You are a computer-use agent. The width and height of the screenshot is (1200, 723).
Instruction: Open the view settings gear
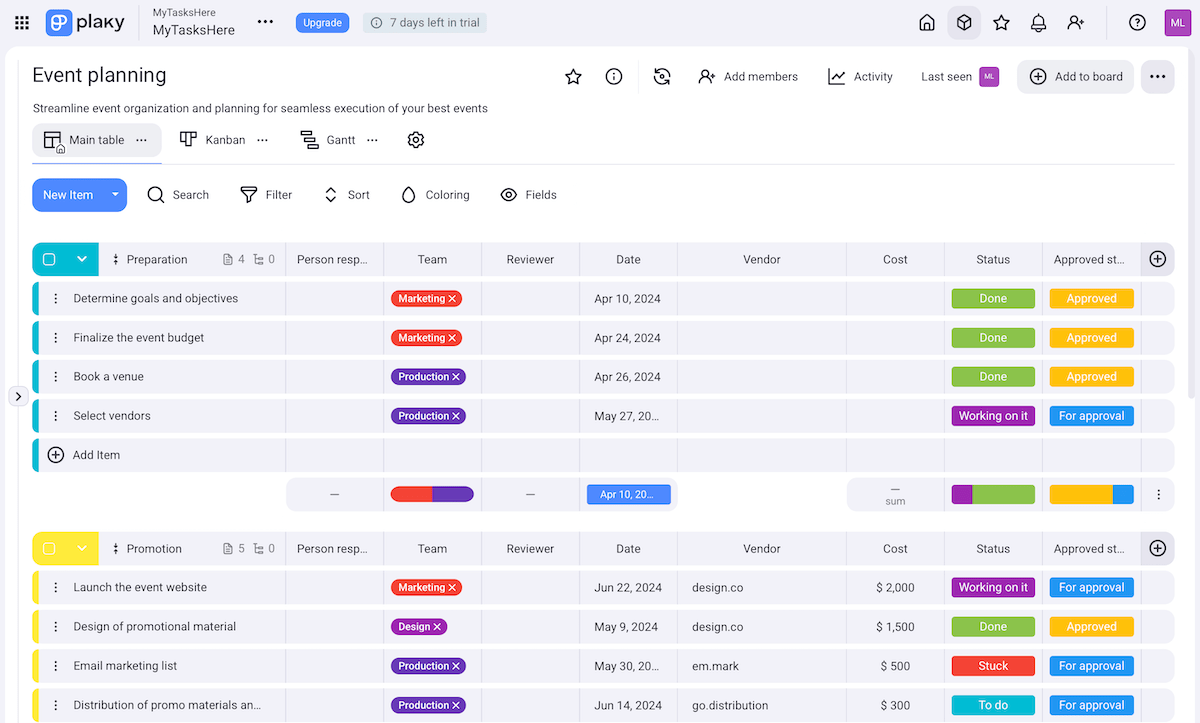coord(416,140)
